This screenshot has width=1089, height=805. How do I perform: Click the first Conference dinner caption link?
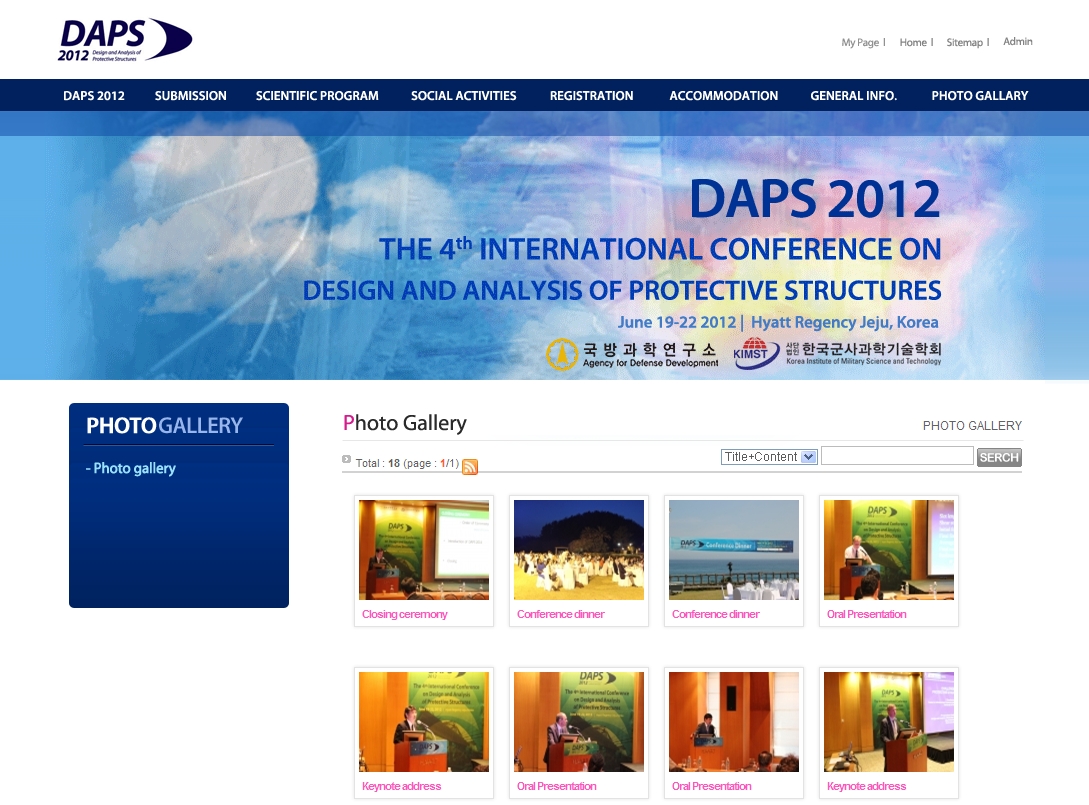pyautogui.click(x=560, y=614)
